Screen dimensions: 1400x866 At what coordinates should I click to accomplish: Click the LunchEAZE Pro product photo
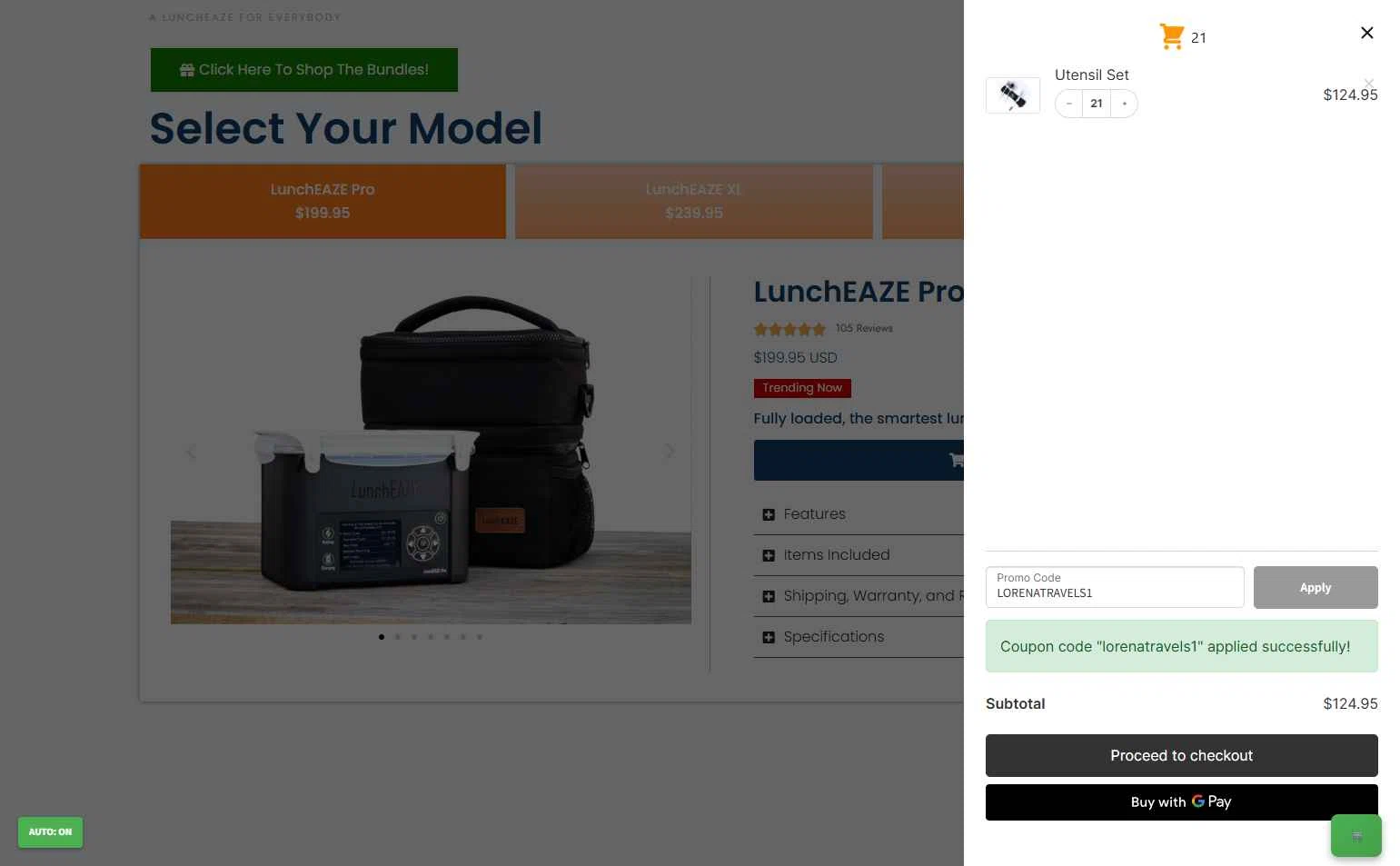coord(431,451)
